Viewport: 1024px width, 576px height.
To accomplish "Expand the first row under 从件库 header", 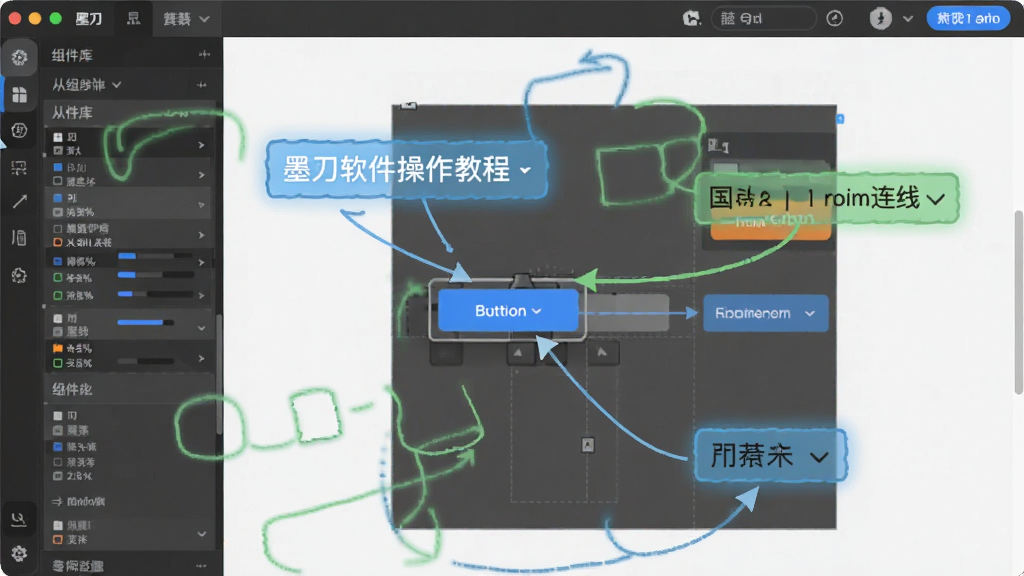I will (201, 145).
